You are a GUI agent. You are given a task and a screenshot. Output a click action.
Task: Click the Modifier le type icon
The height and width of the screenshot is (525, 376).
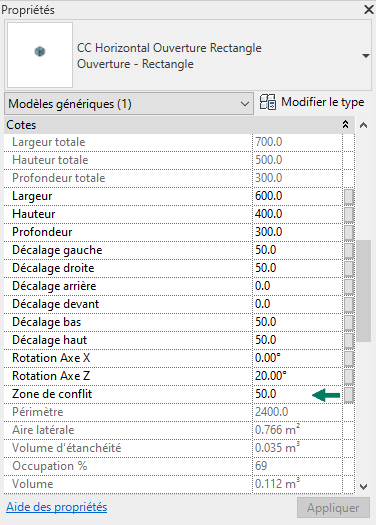coord(268,102)
